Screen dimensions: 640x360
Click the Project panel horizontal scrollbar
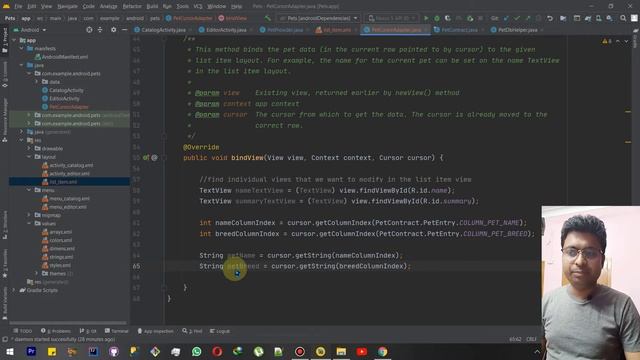[68, 322]
